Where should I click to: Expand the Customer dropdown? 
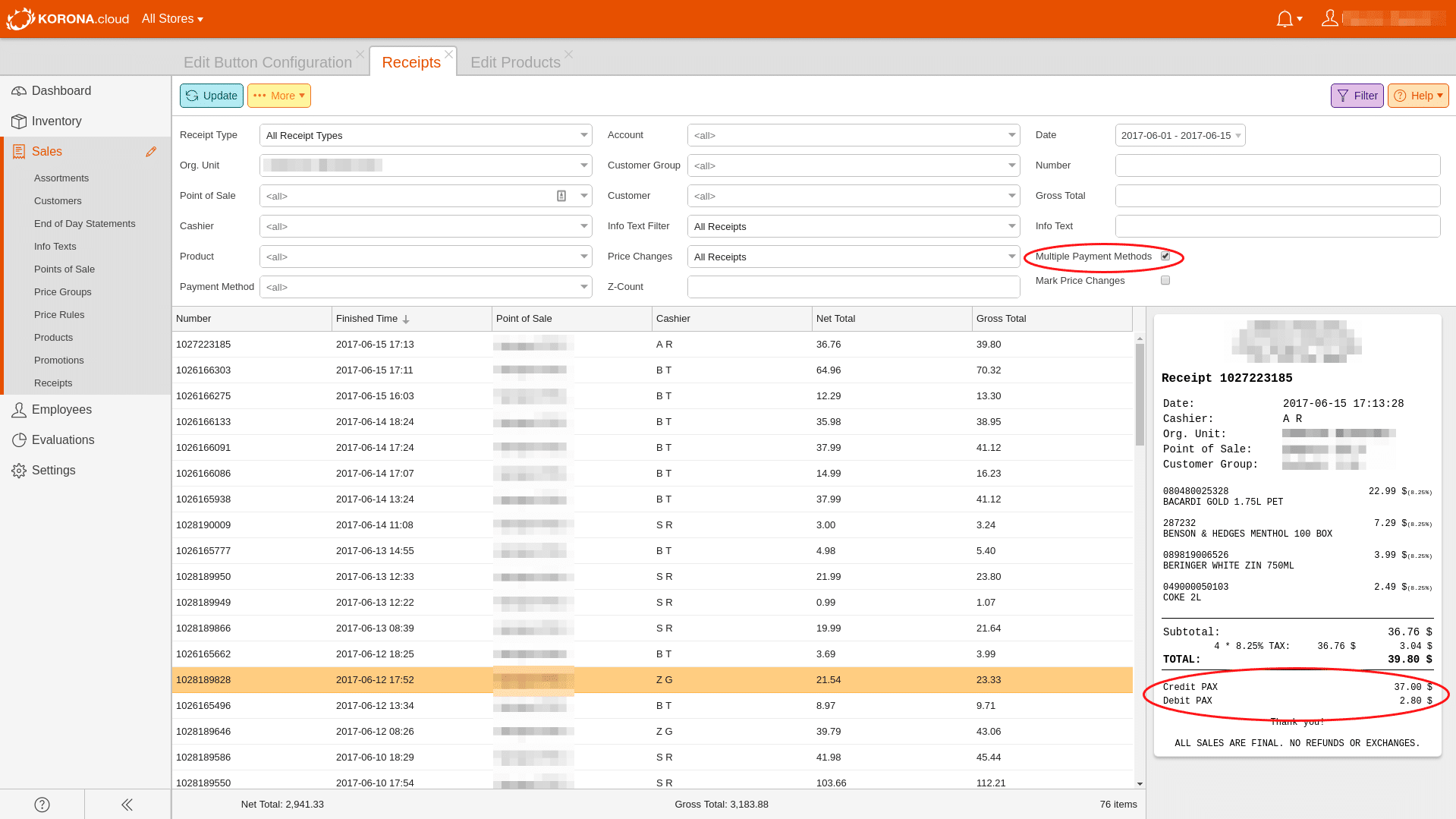1012,196
